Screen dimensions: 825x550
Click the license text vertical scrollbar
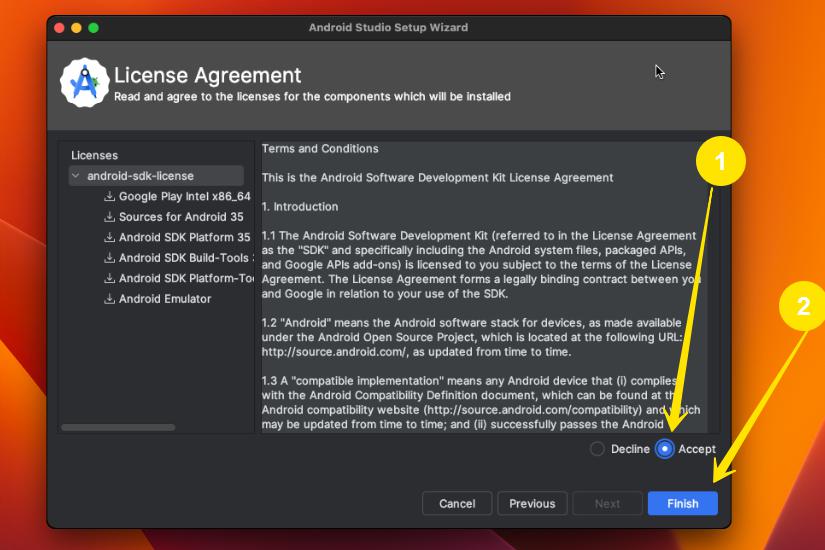(x=712, y=287)
